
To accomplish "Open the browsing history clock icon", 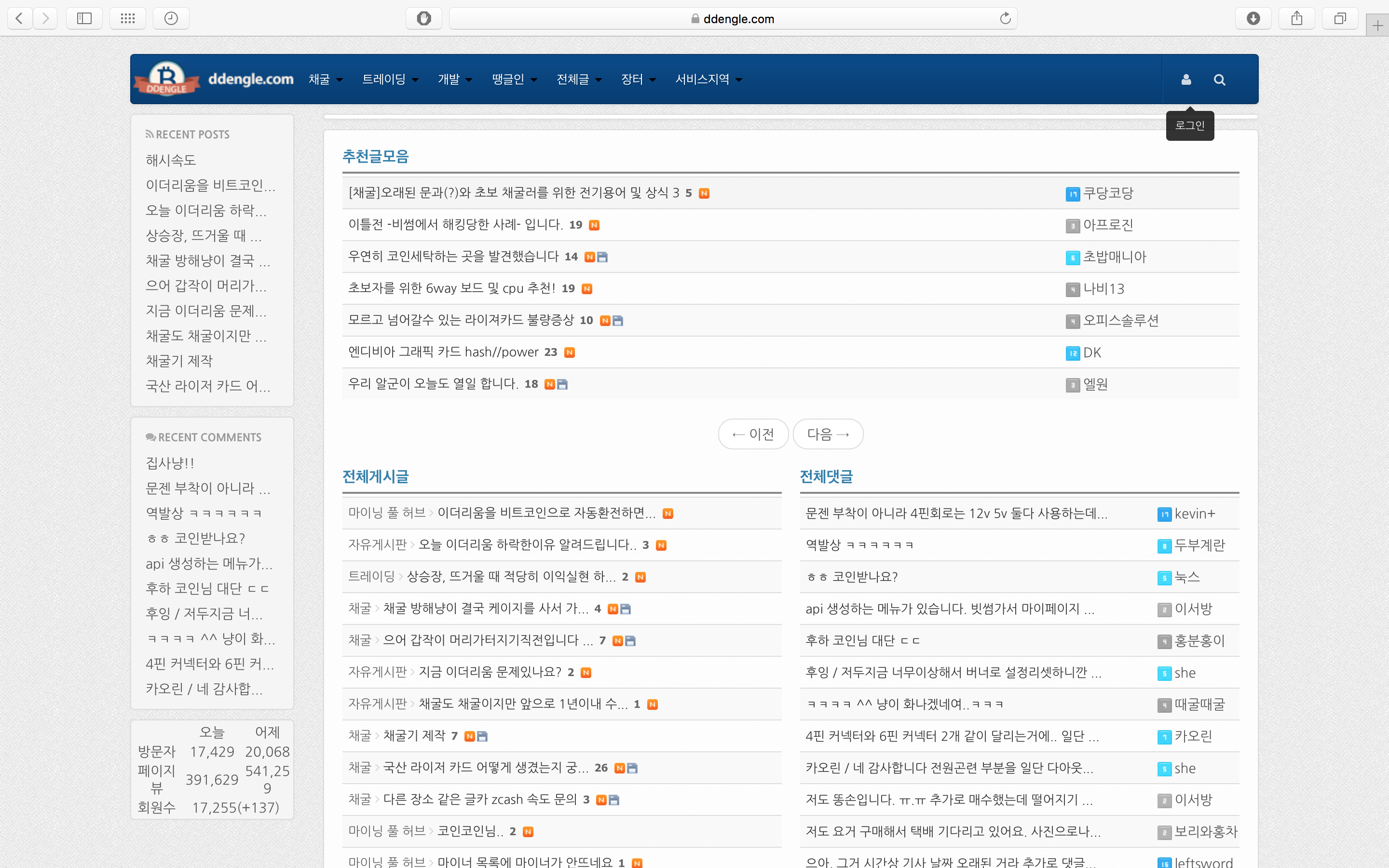I will 171,18.
